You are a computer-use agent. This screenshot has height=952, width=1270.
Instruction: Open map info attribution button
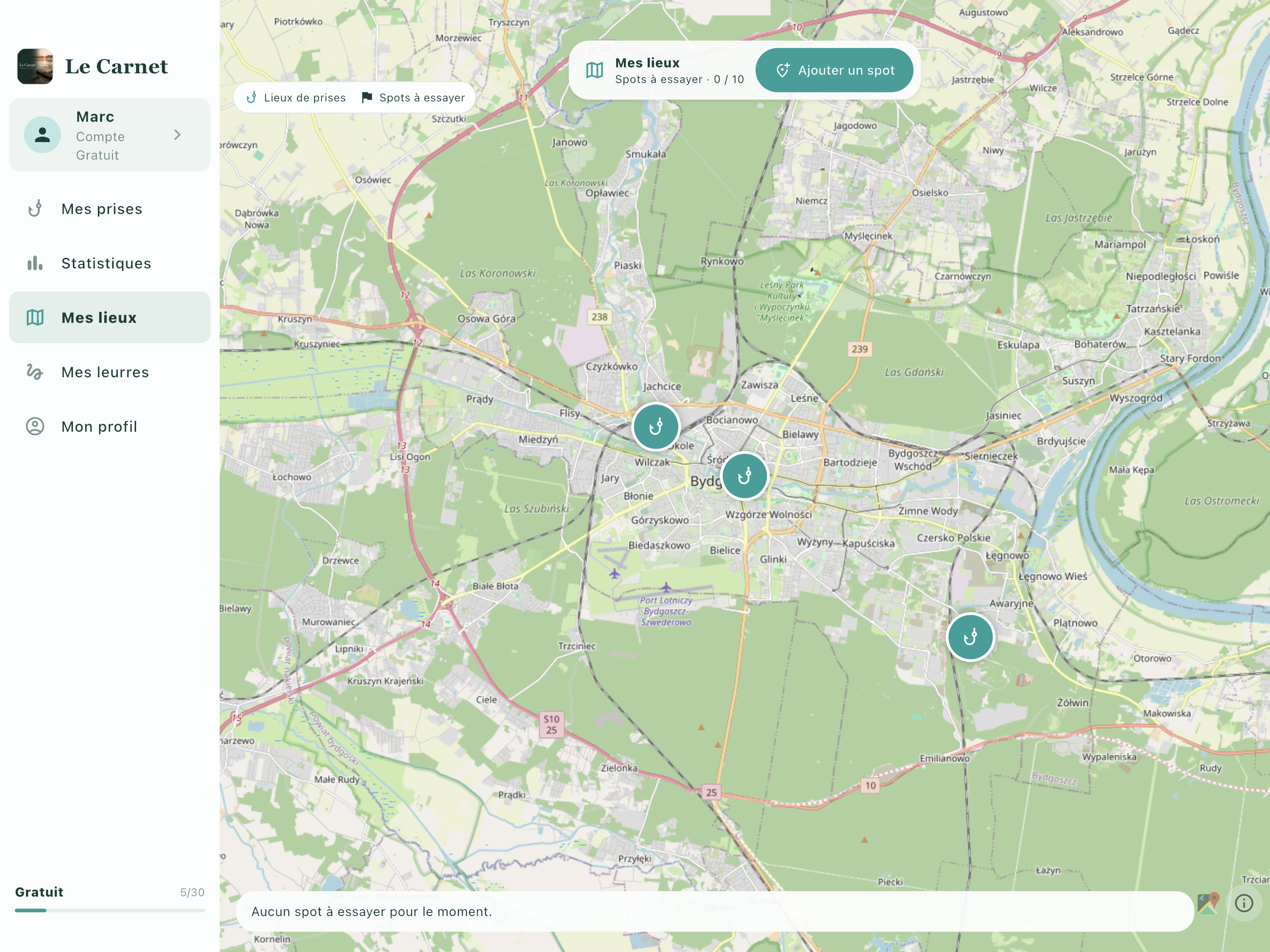coord(1244,903)
